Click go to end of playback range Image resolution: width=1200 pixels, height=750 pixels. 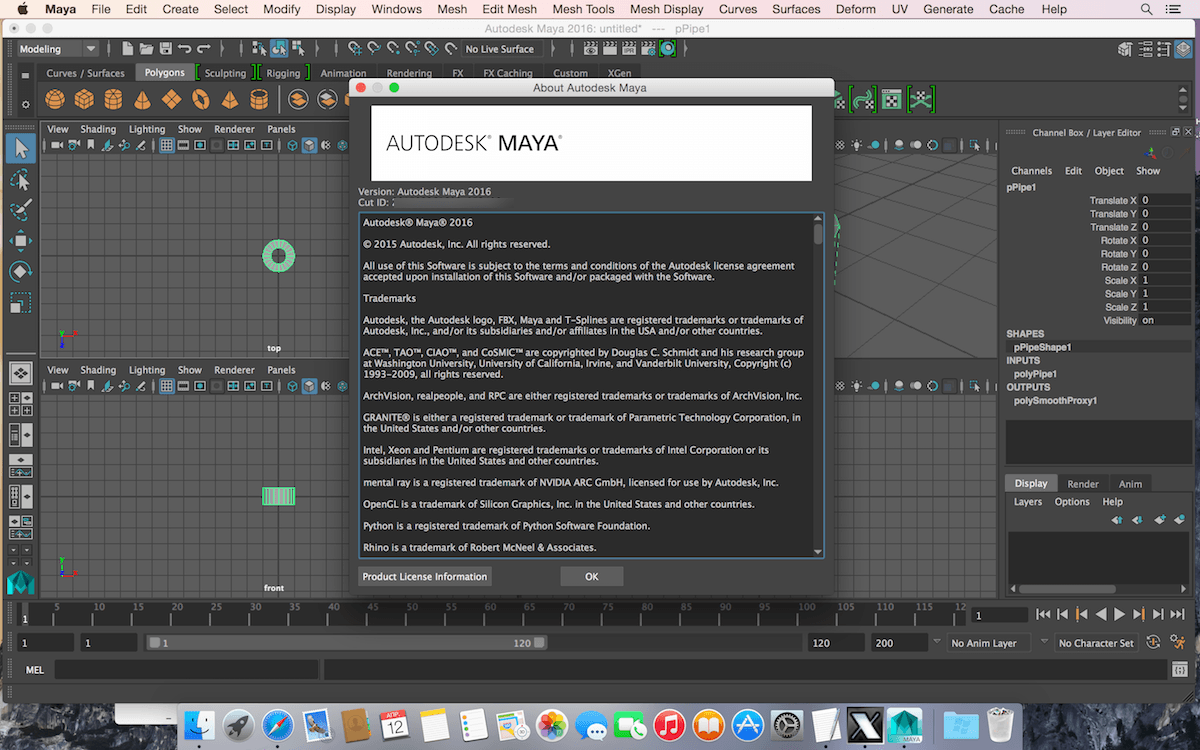click(1177, 614)
